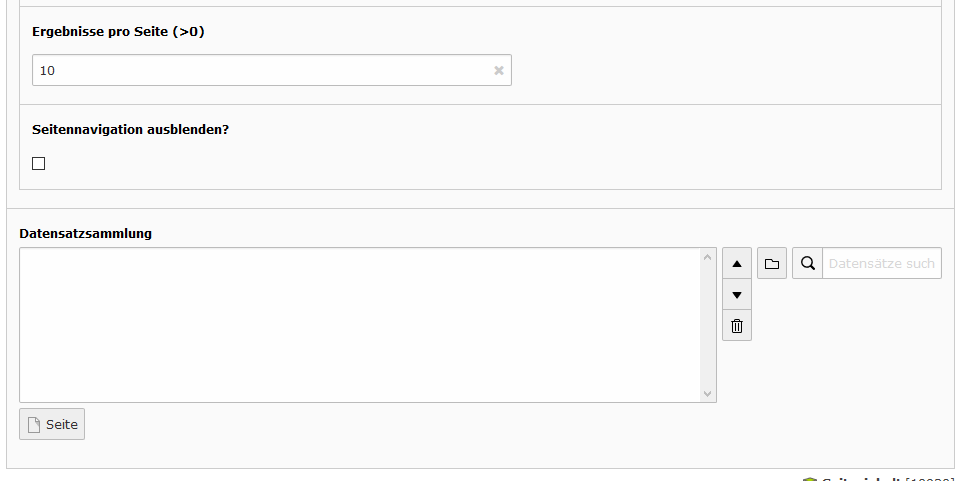Enable Seitennavigation ausblenden checkbox
Image resolution: width=968 pixels, height=481 pixels.
38,164
